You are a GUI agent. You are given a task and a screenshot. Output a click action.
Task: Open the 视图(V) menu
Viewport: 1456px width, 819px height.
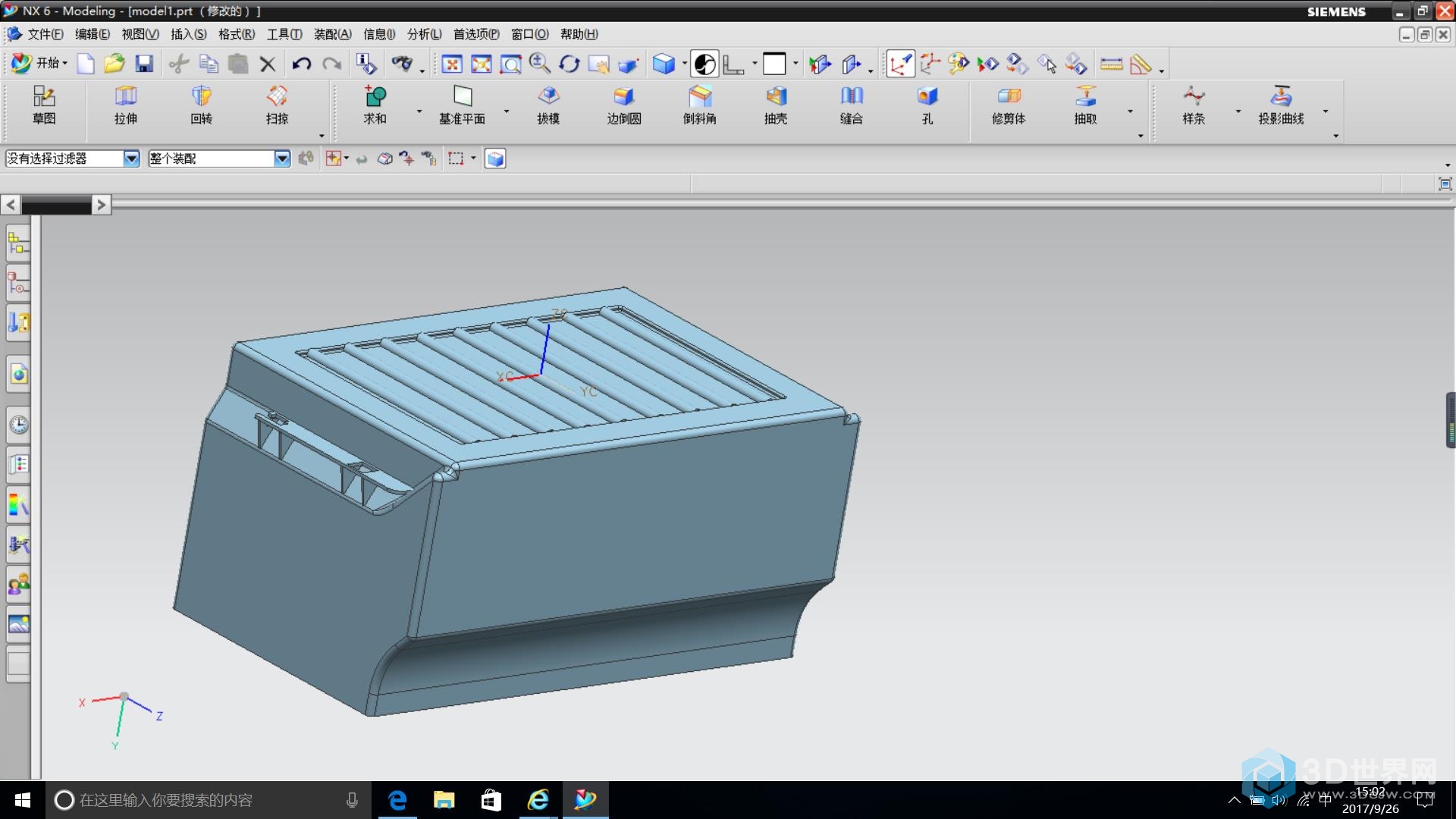(x=140, y=34)
